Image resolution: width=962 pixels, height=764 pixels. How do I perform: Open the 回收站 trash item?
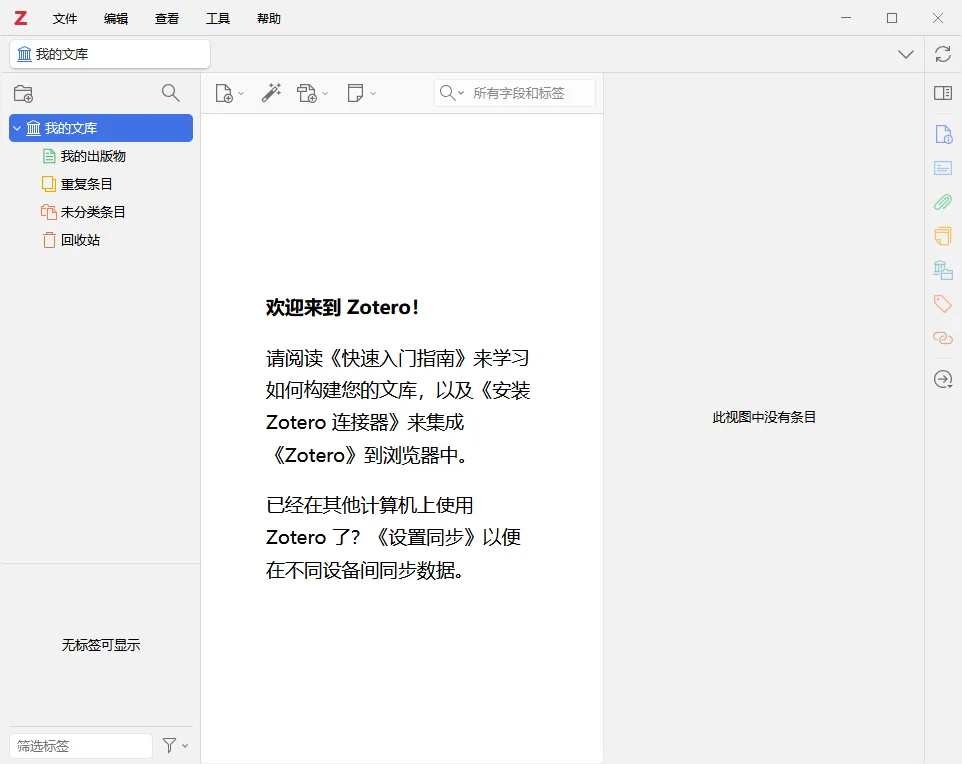click(x=80, y=240)
